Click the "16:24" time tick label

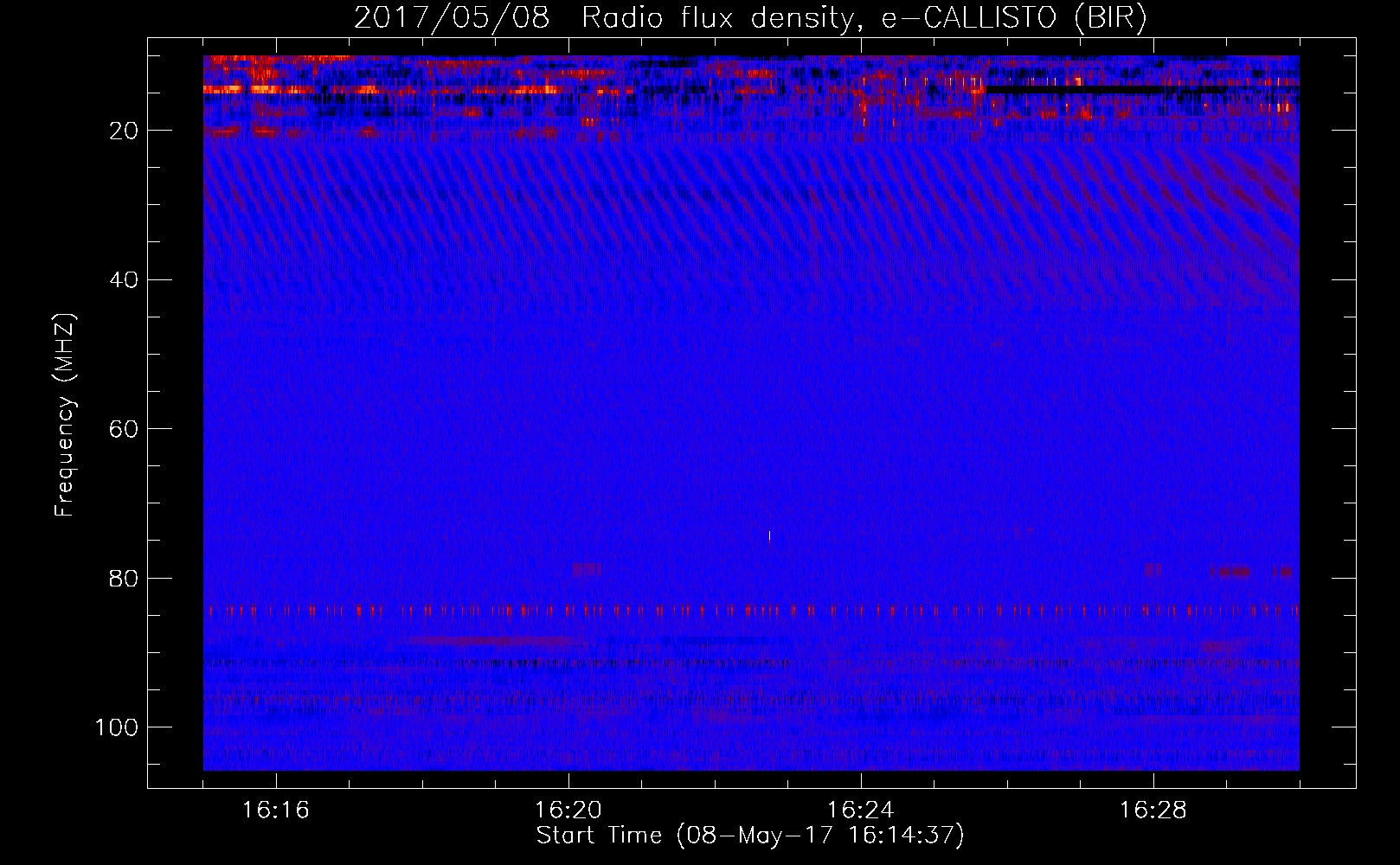pyautogui.click(x=860, y=811)
